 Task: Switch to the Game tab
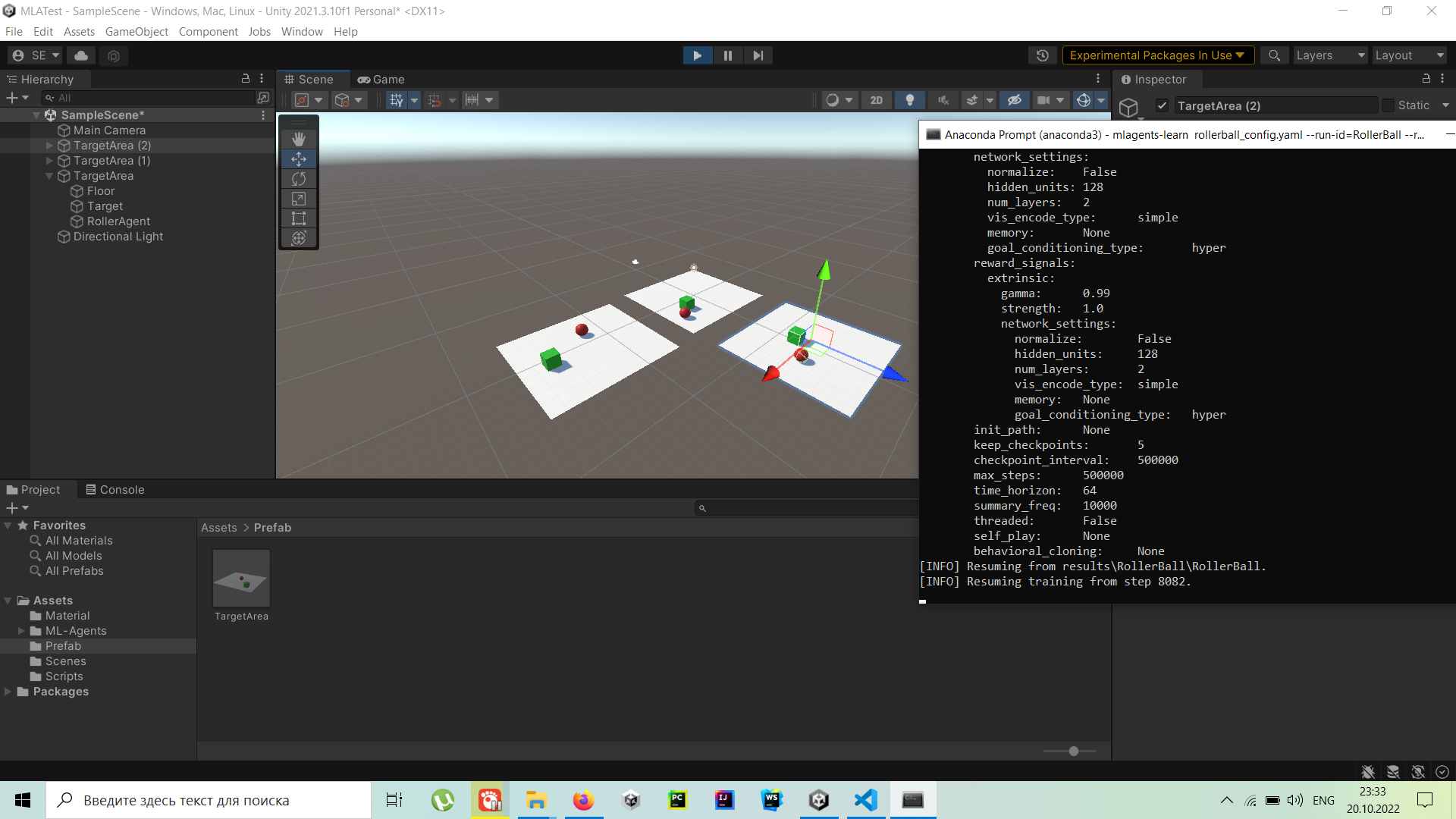pyautogui.click(x=381, y=80)
